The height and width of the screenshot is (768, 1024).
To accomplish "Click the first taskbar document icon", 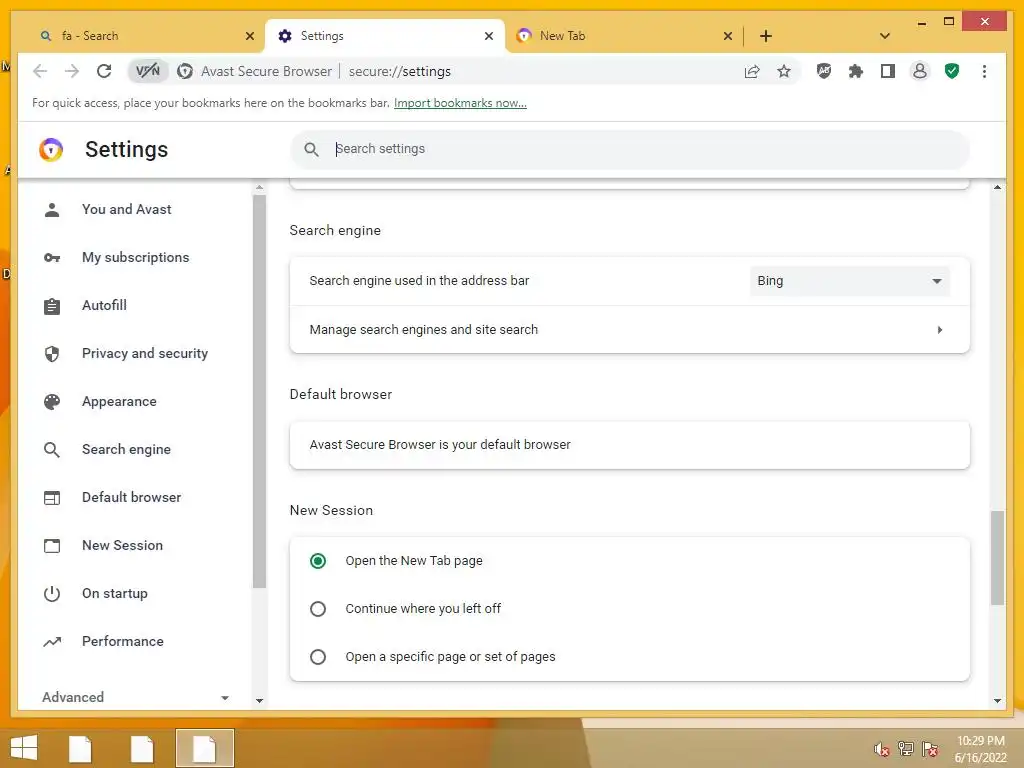I will coord(80,748).
